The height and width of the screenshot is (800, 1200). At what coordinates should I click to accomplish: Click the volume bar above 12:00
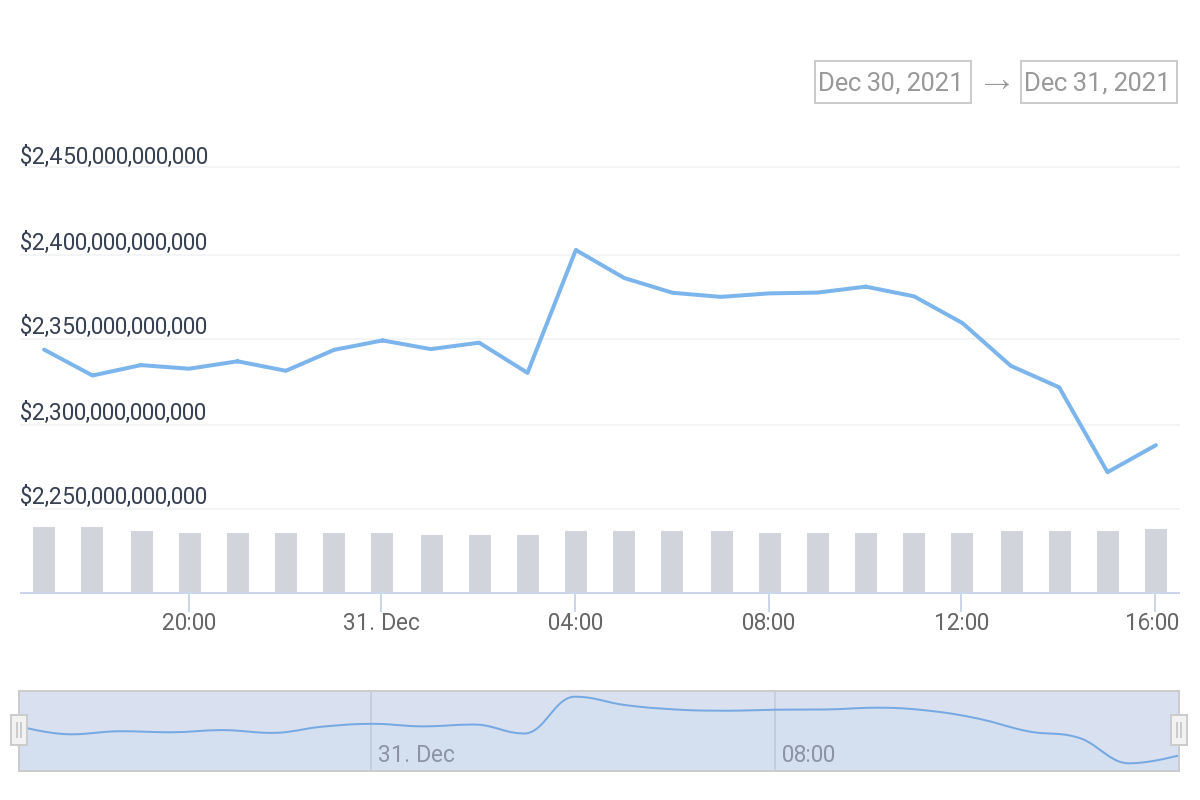(962, 562)
